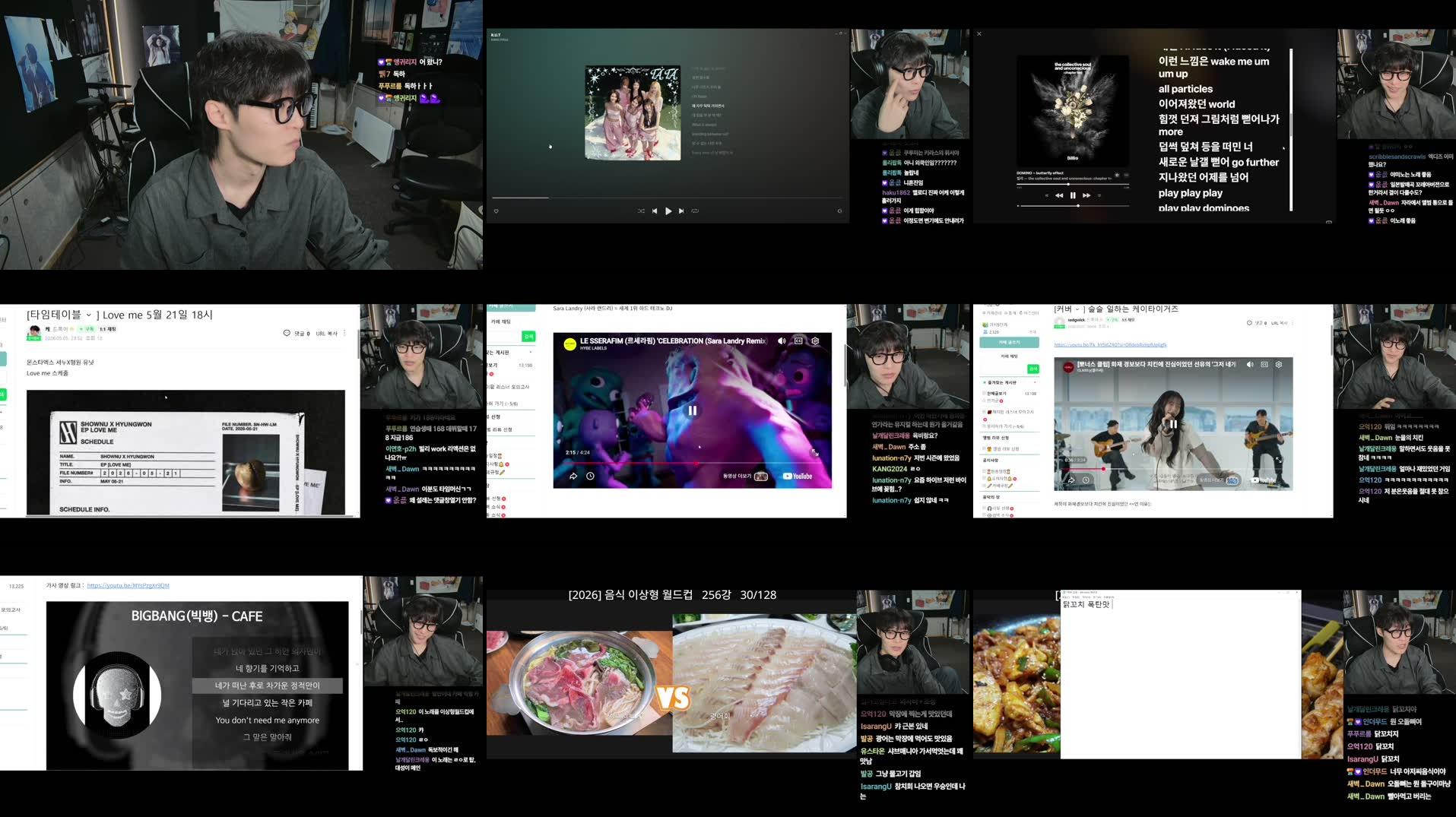The width and height of the screenshot is (1456, 817).
Task: Choose the left hot pot food image
Action: tap(579, 683)
